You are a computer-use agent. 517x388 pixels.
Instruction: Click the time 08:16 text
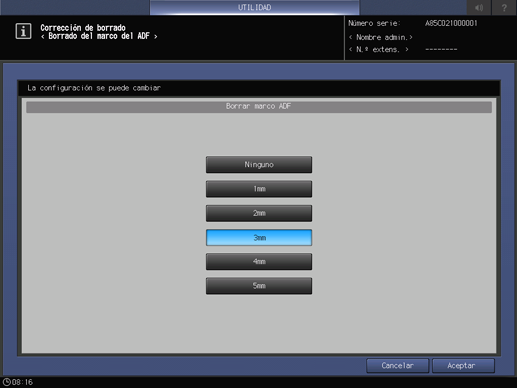[22, 382]
